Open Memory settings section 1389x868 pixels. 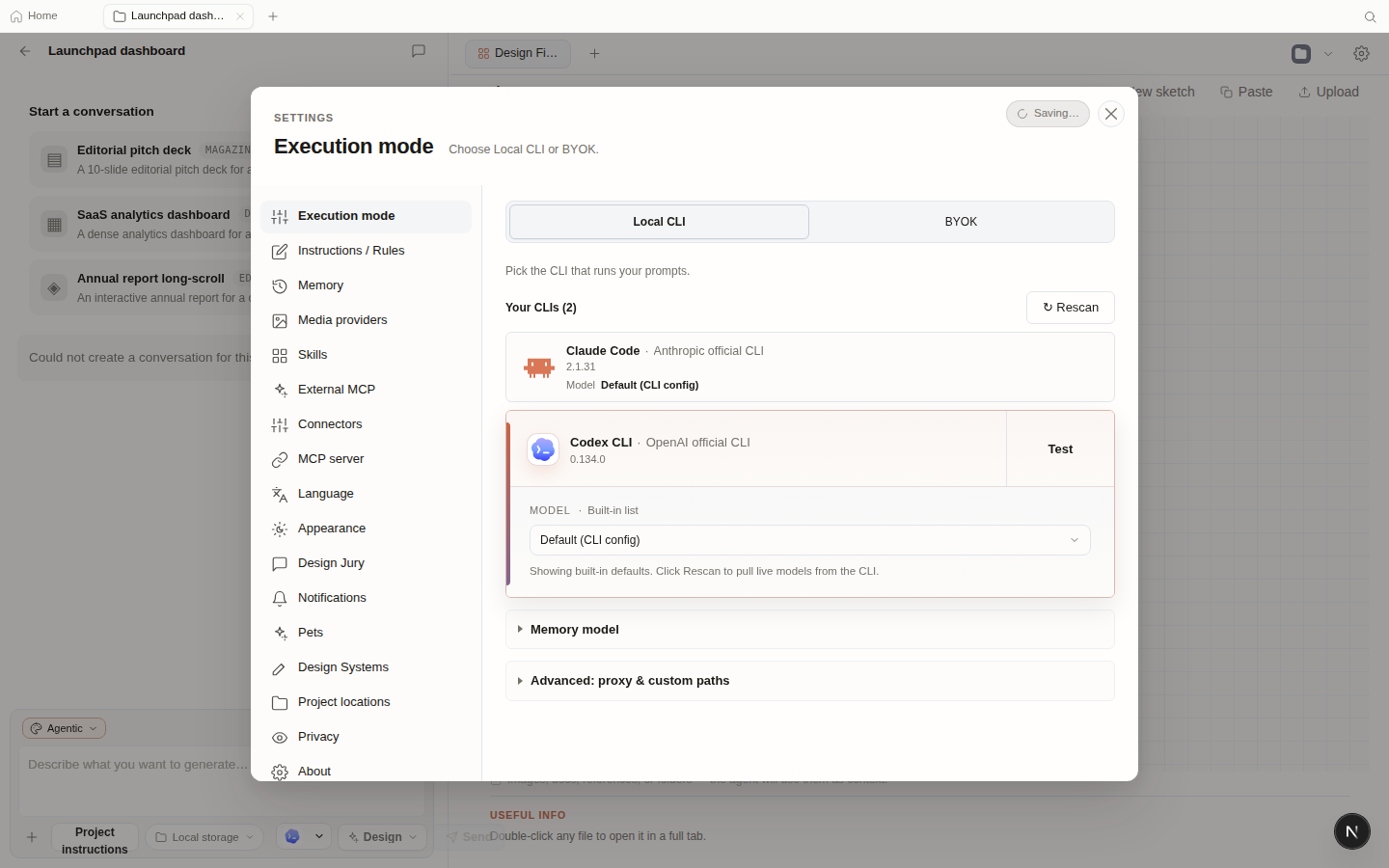tap(366, 285)
